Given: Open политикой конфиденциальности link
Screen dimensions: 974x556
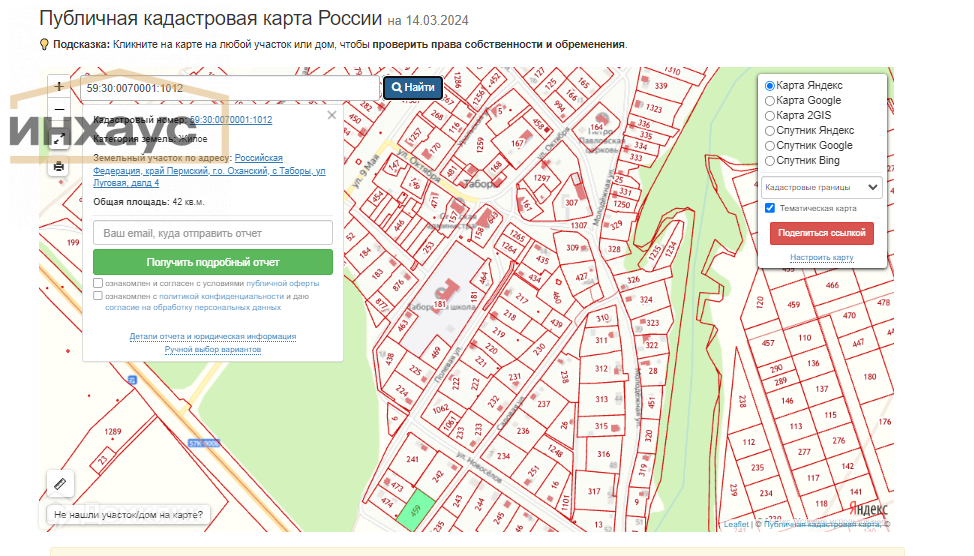Looking at the screenshot, I should (222, 296).
